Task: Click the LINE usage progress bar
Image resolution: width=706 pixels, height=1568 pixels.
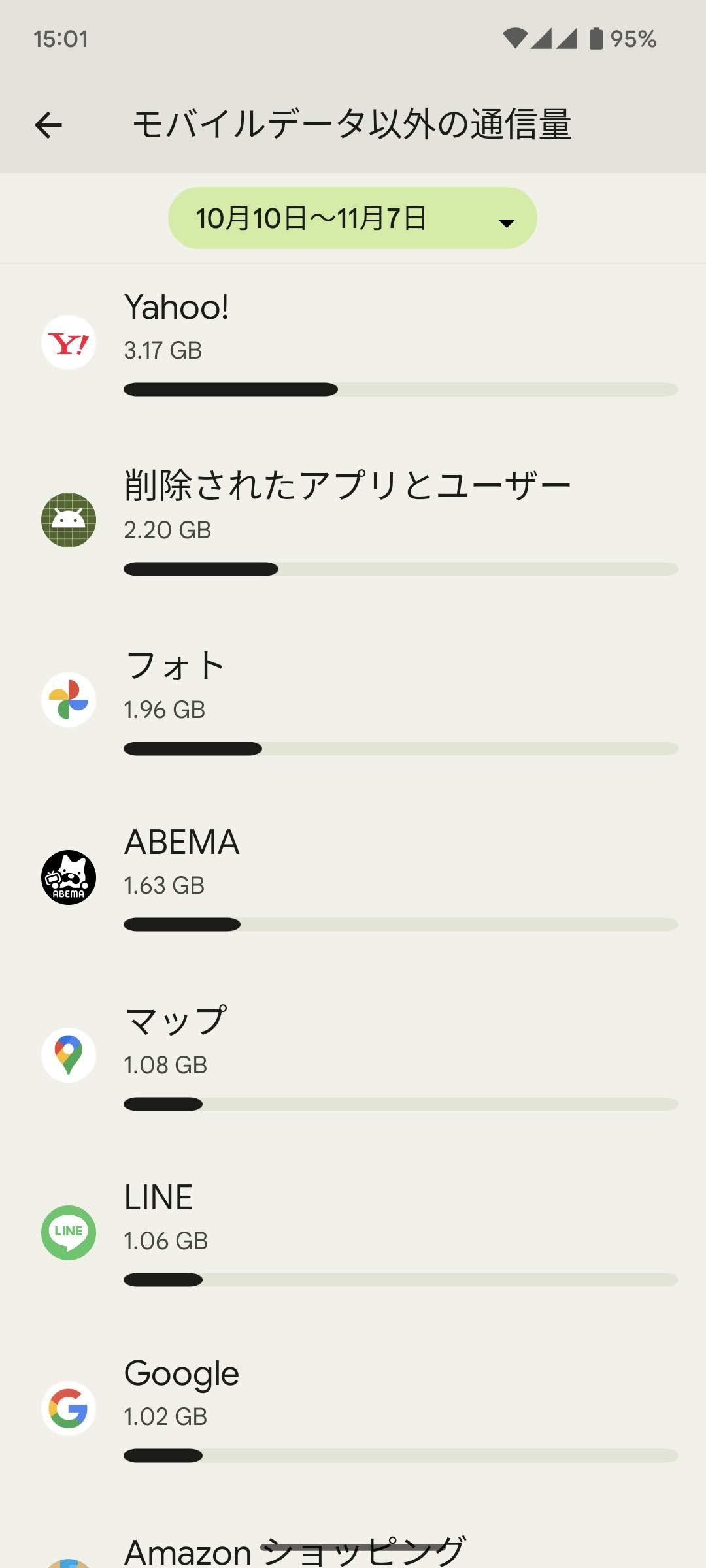Action: tap(401, 1280)
